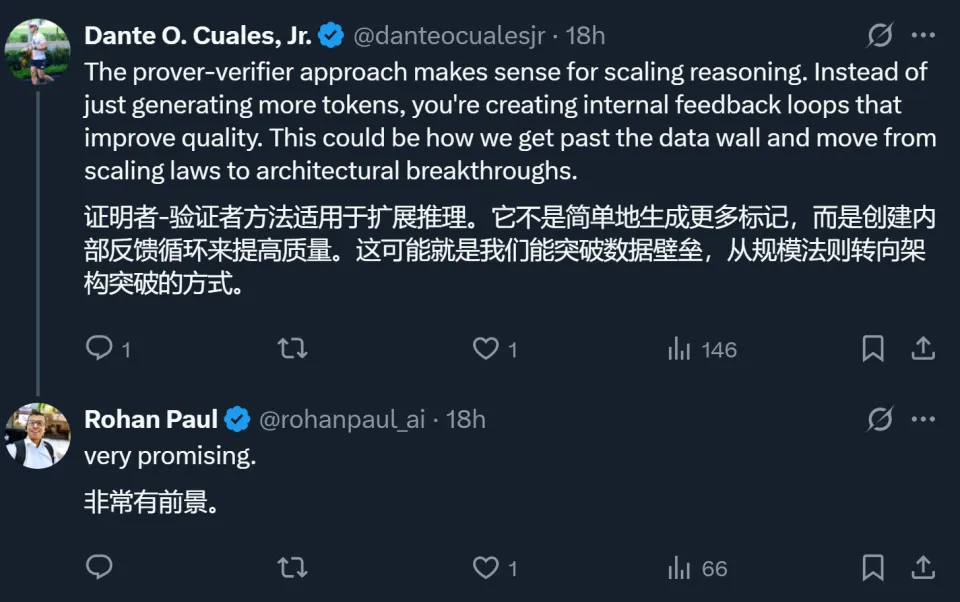The height and width of the screenshot is (602, 960).
Task: Repost Dante O. Cuales's tweet
Action: click(x=292, y=348)
